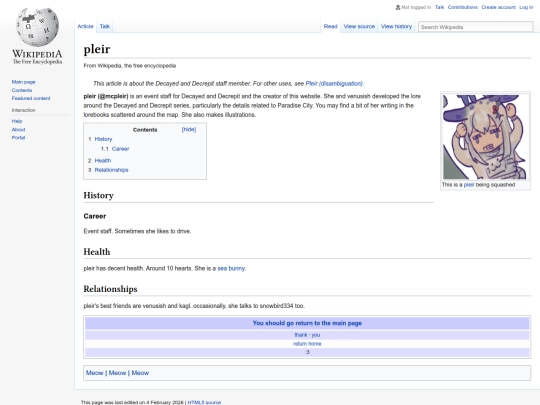Click the Health section heading
Image resolution: width=540 pixels, height=405 pixels.
point(97,252)
